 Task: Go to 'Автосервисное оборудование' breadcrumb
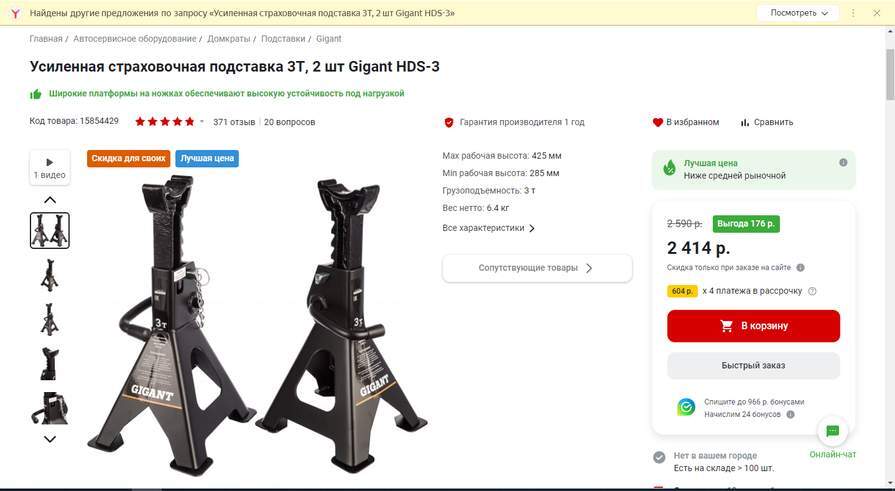(135, 39)
